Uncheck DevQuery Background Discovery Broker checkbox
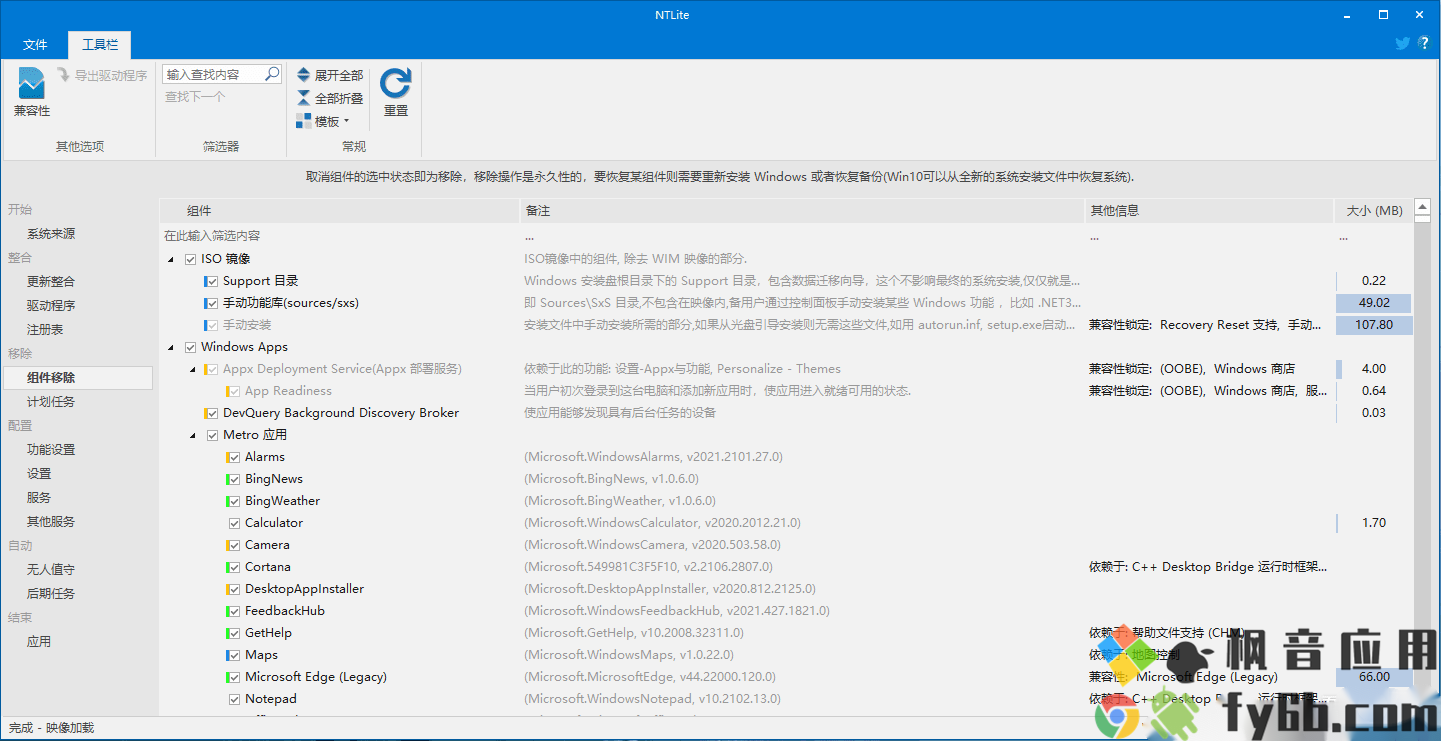This screenshot has width=1441, height=741. [212, 413]
